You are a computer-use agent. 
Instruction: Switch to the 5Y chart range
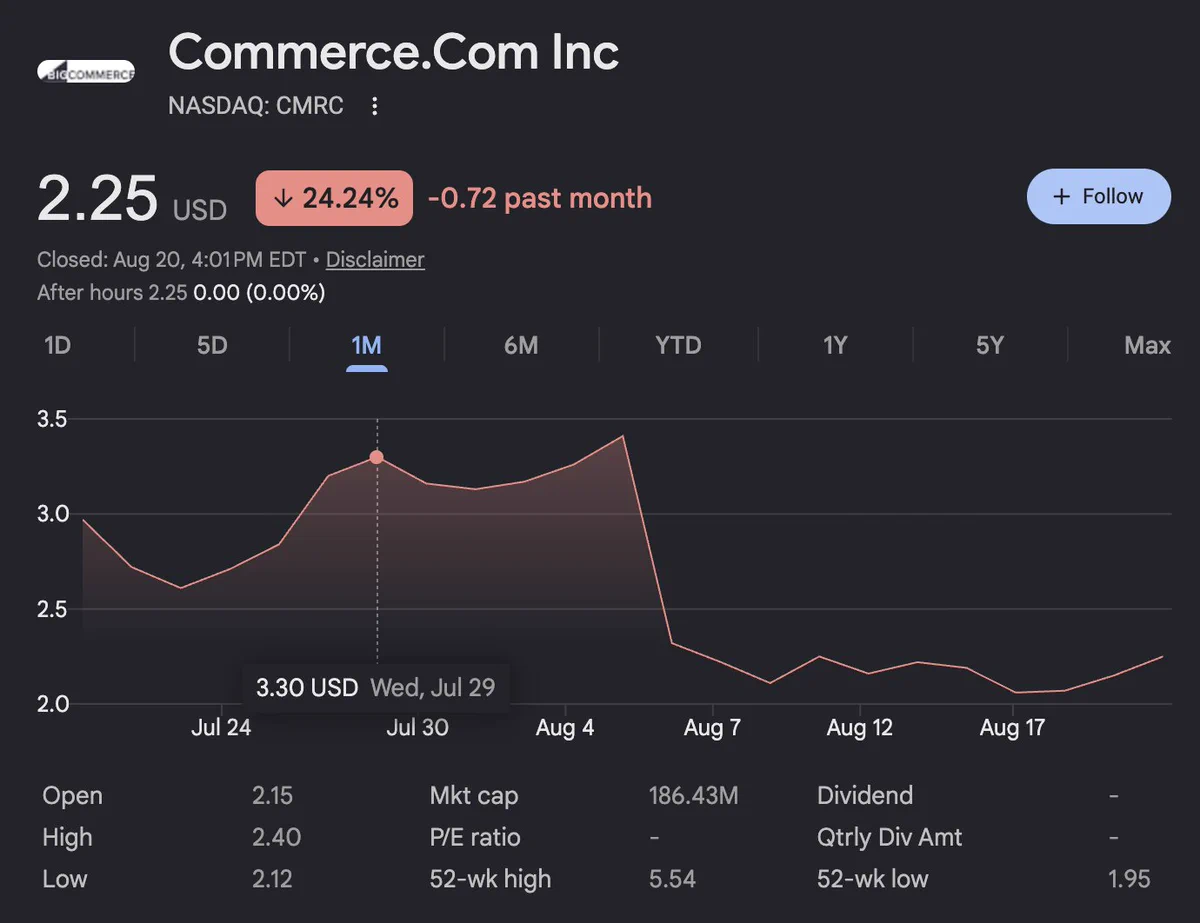[989, 346]
